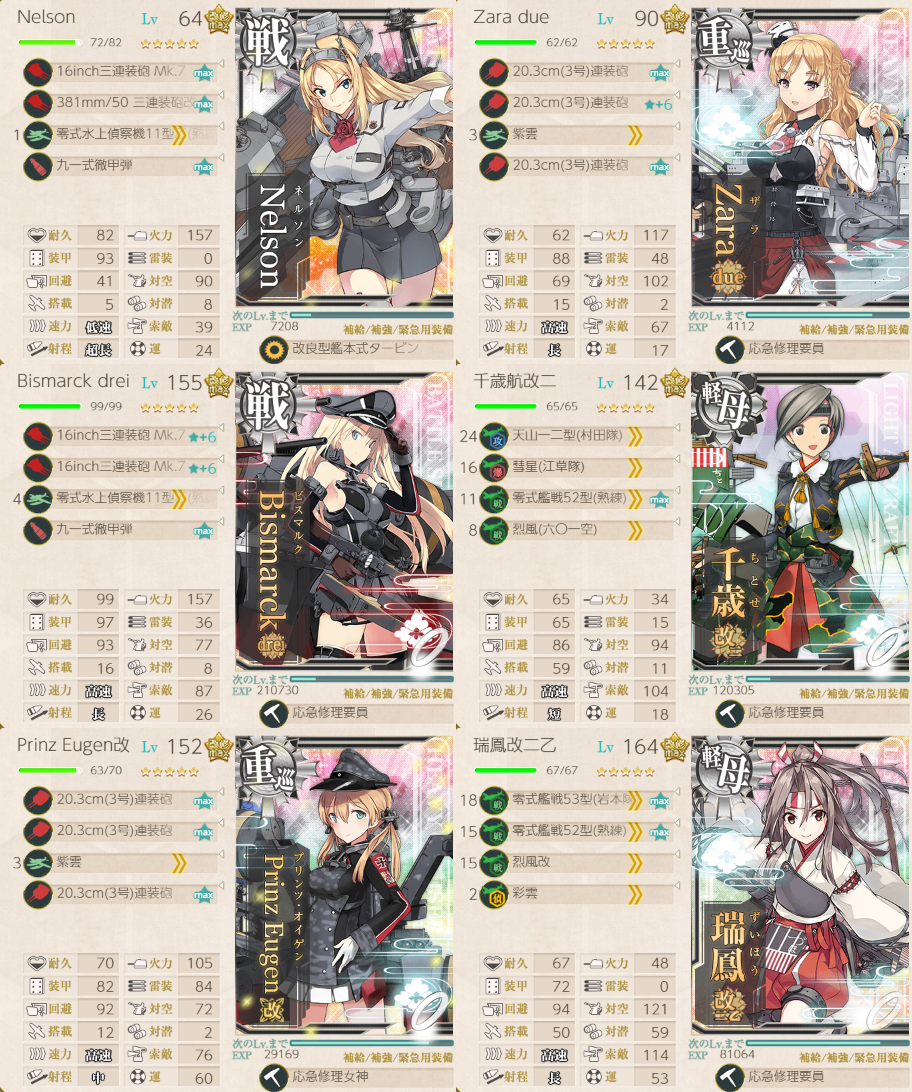The width and height of the screenshot is (912, 1092).
Task: Click the ★+6 marker on Zara's second 20.3cm gun
Action: tap(658, 104)
